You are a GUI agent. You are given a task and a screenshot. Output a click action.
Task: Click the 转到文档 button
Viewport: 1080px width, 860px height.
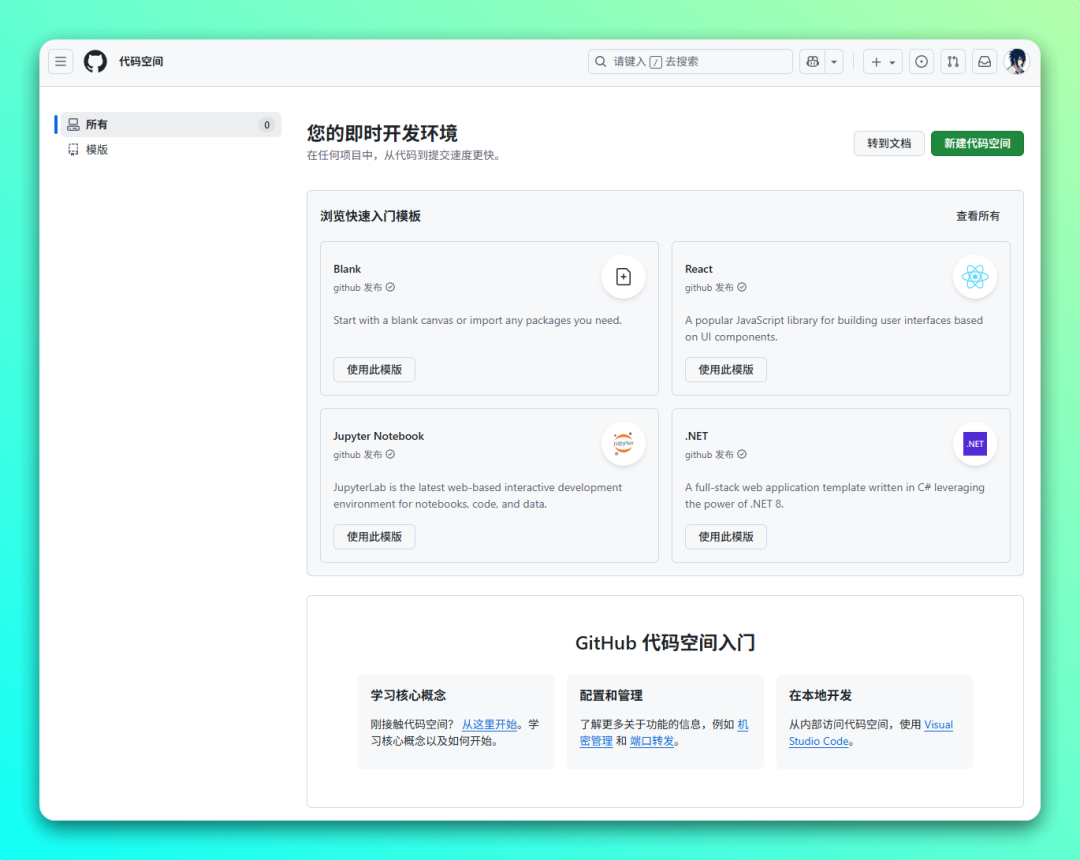(889, 143)
